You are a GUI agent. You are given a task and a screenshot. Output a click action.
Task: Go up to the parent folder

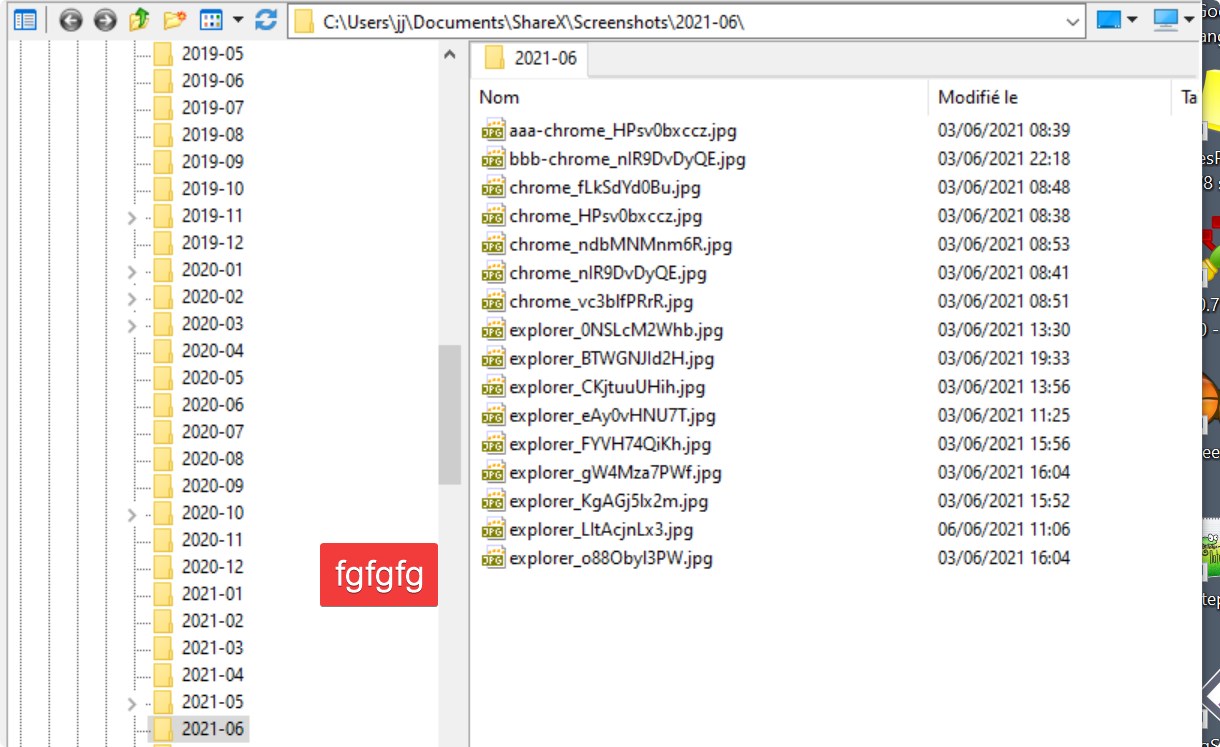pos(139,20)
